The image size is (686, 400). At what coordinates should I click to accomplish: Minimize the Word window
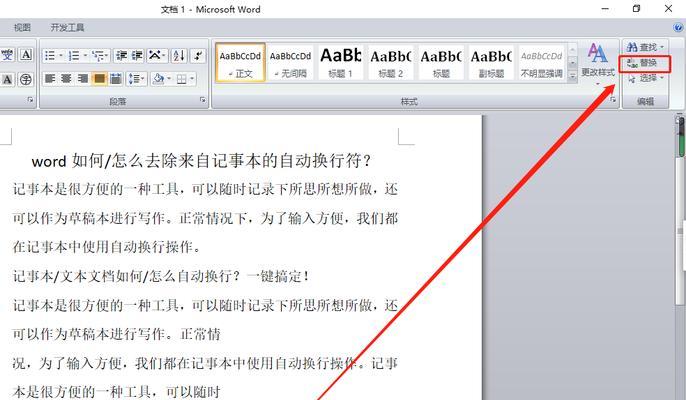point(605,9)
